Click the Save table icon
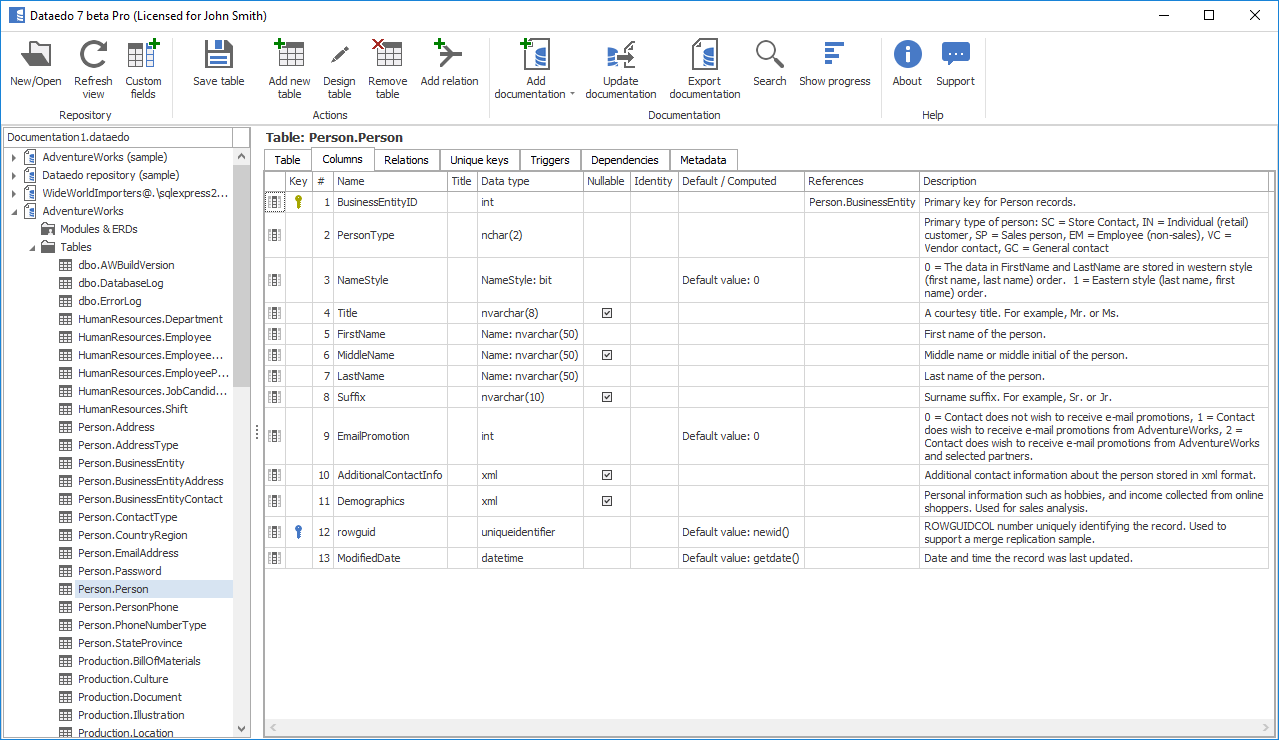Viewport: 1279px width, 740px height. pos(218,56)
